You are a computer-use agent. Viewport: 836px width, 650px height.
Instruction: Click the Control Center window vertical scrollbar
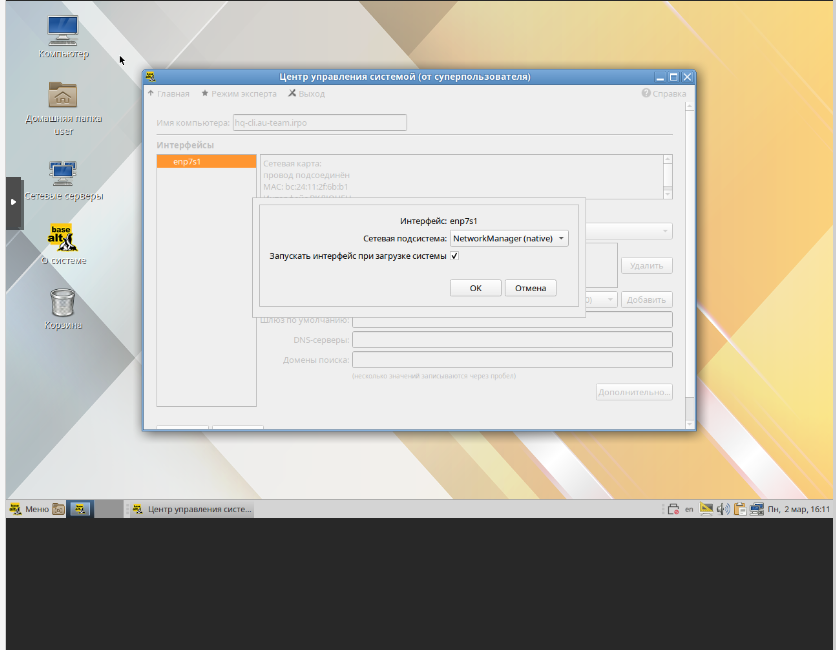689,253
